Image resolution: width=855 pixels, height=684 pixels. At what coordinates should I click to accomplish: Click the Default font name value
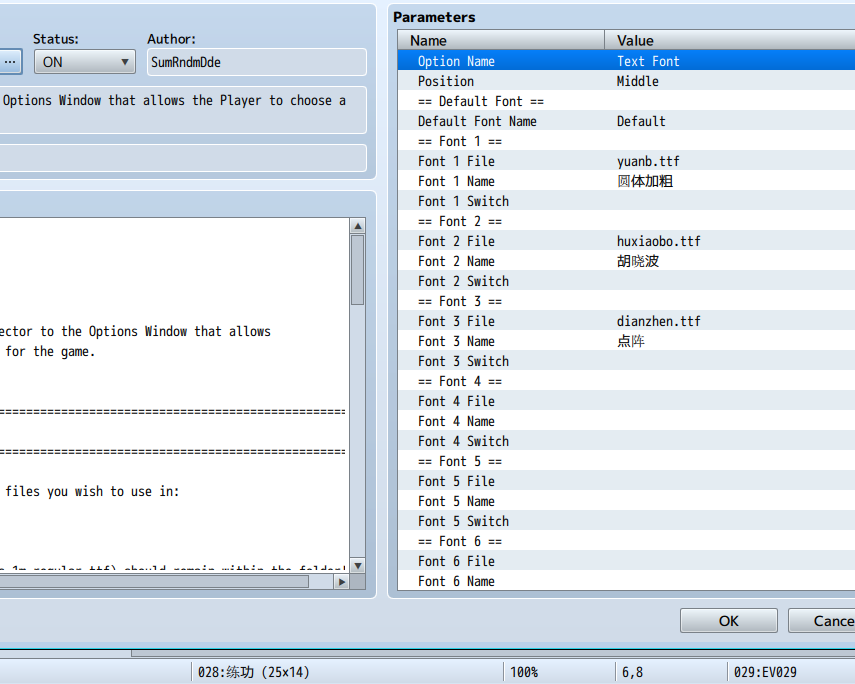point(641,121)
